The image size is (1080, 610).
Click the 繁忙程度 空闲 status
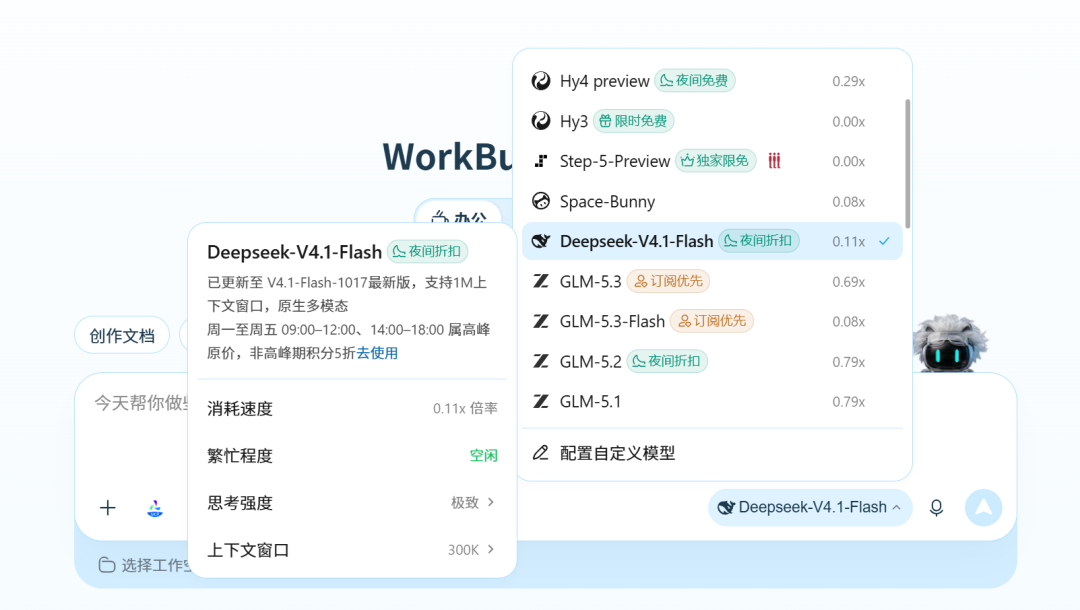(x=484, y=455)
